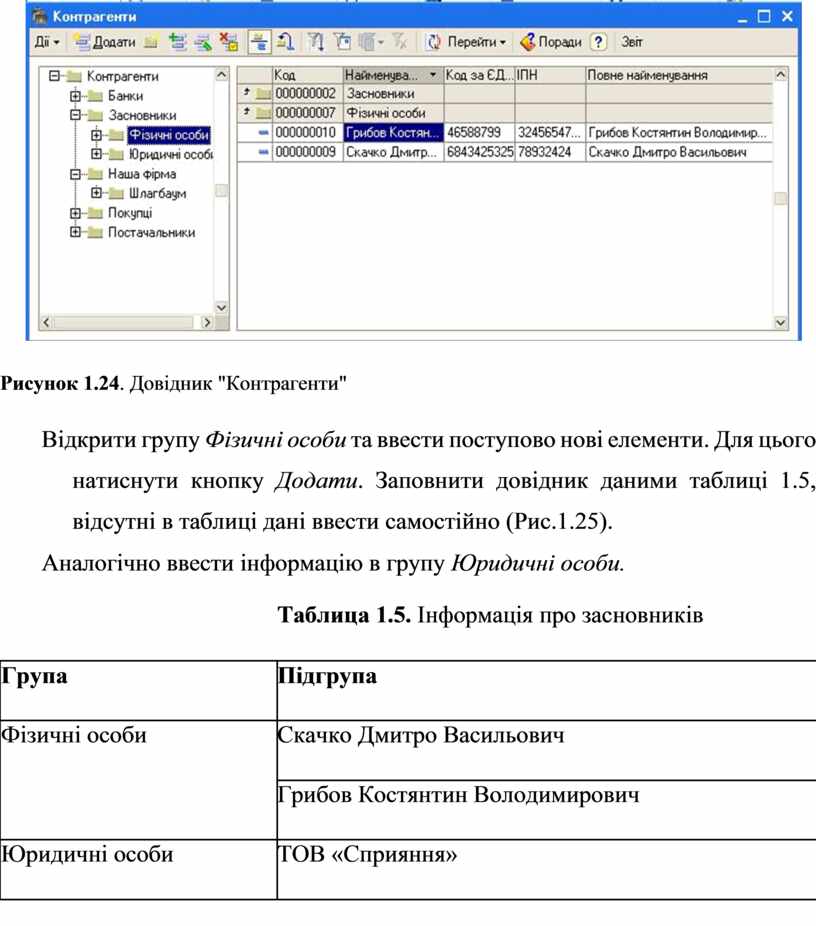Click the element icon of row 000000010
Image resolution: width=816 pixels, height=926 pixels.
pos(263,132)
